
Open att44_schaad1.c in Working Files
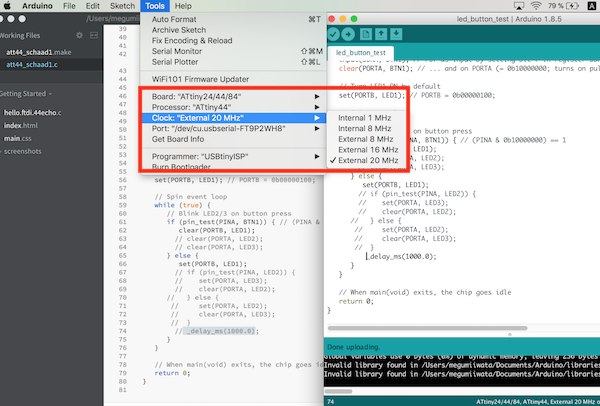32,65
